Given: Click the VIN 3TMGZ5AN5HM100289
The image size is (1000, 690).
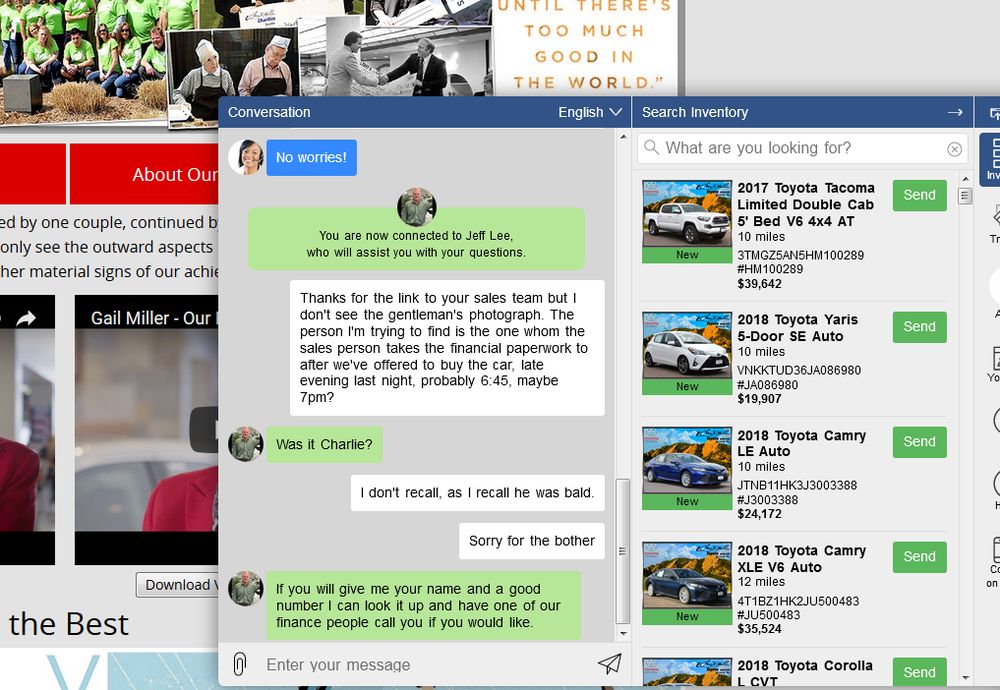Looking at the screenshot, I should 800,255.
